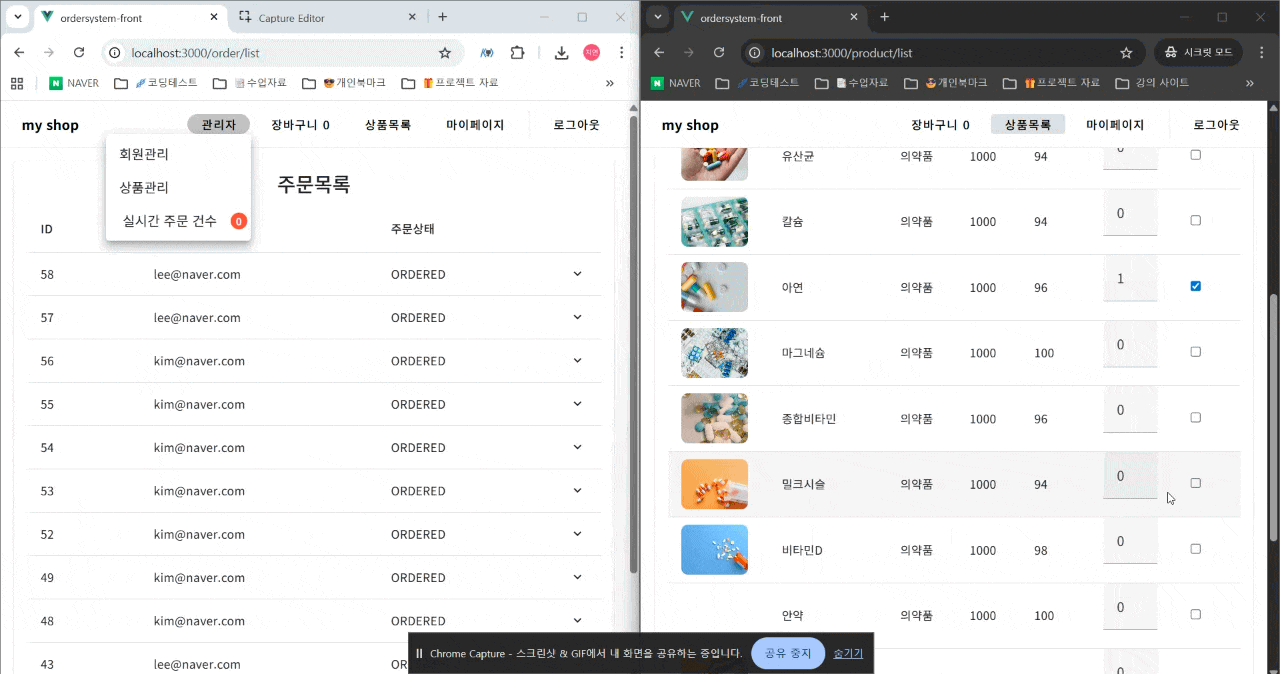Screen dimensions: 1280x674
Task: Expand order 58 details
Action: 577,274
